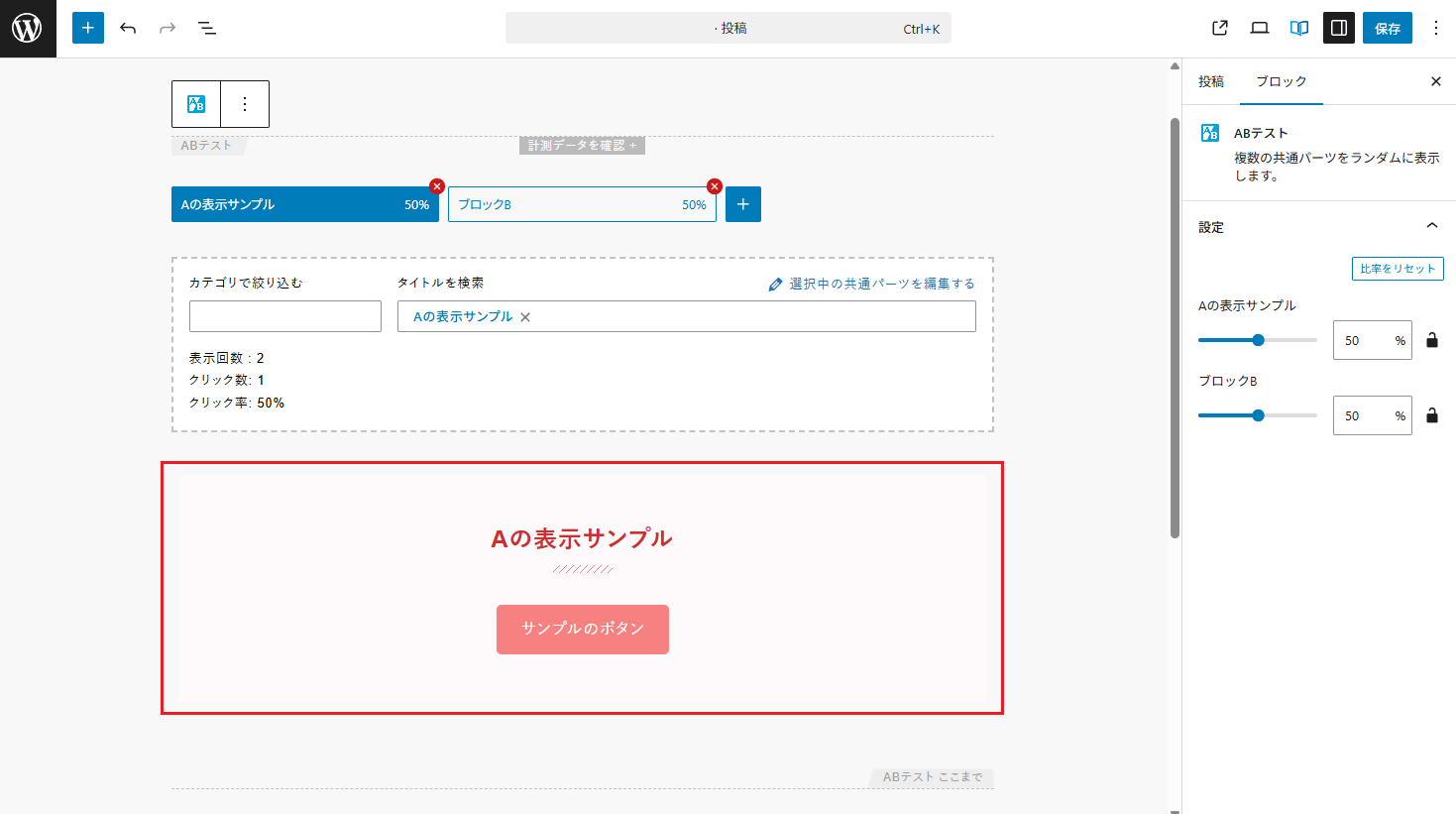1456x814 pixels.
Task: Click the sidebar settings panel icon
Action: click(1338, 28)
